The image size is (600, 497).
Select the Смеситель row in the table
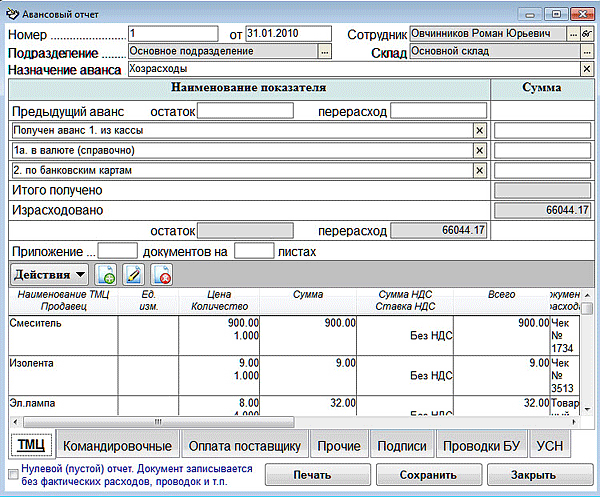(294, 336)
